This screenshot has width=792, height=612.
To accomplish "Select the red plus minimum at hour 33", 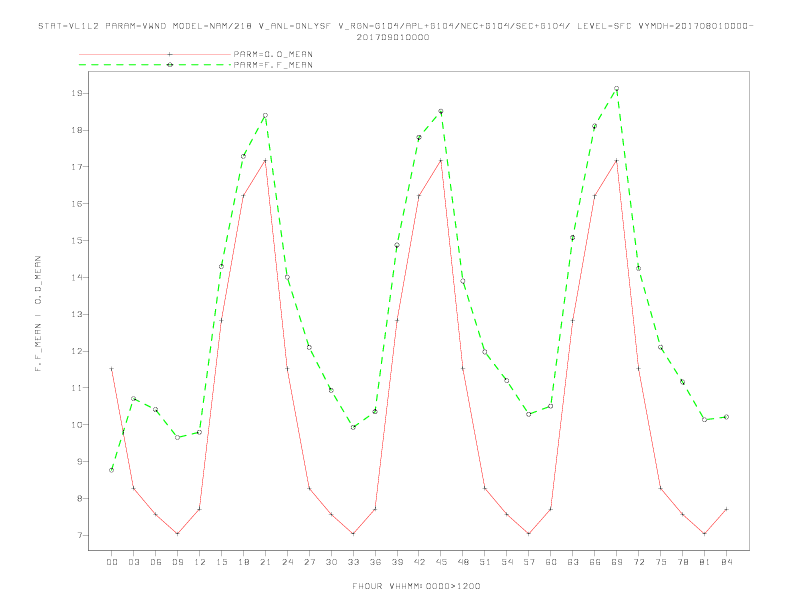I will coord(353,534).
